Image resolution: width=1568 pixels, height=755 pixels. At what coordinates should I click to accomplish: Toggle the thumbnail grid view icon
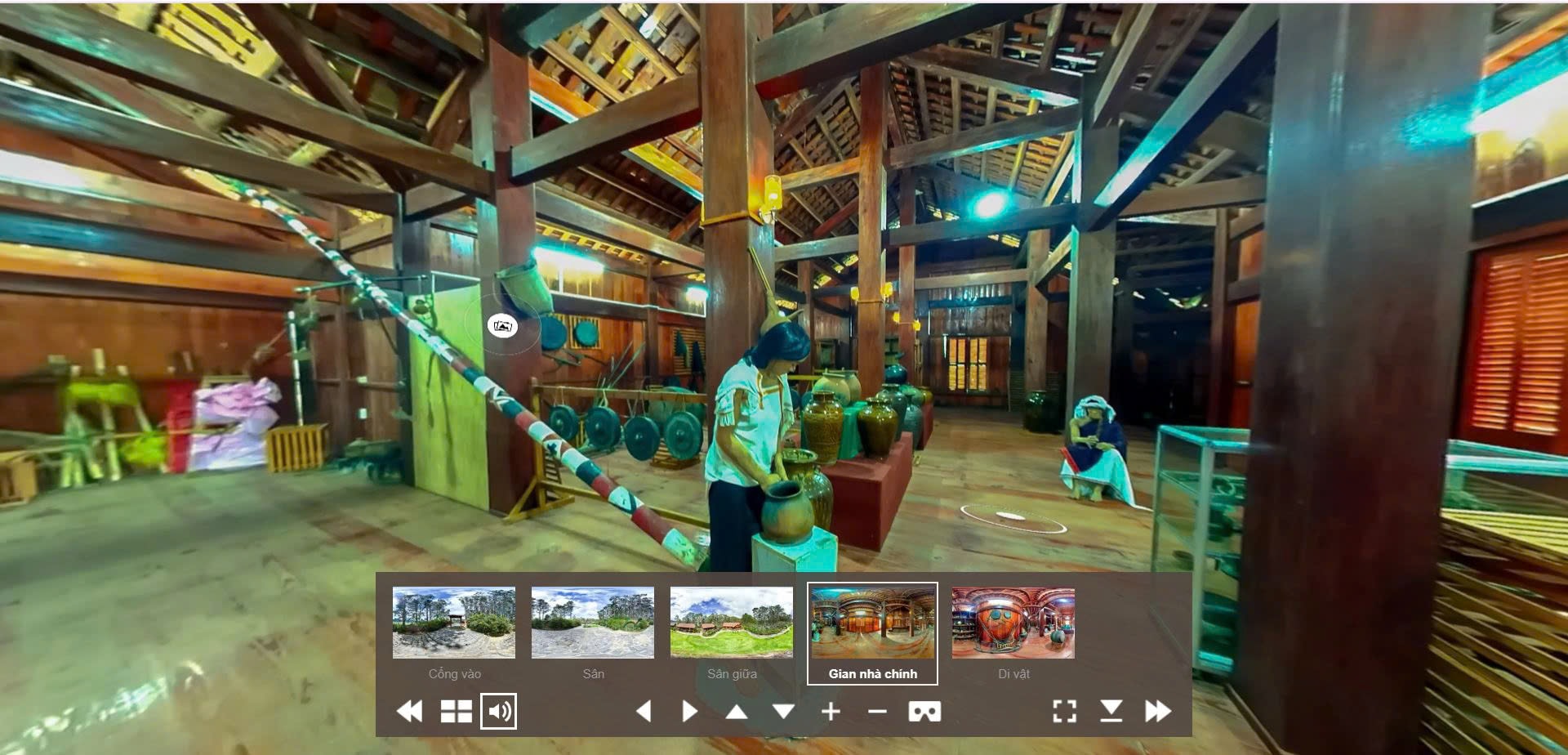point(456,711)
